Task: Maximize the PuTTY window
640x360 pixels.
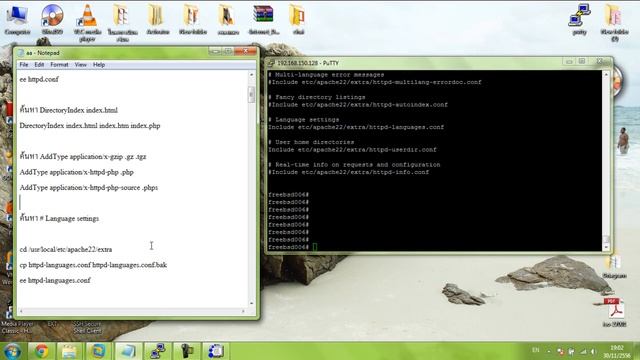Action: [582, 61]
